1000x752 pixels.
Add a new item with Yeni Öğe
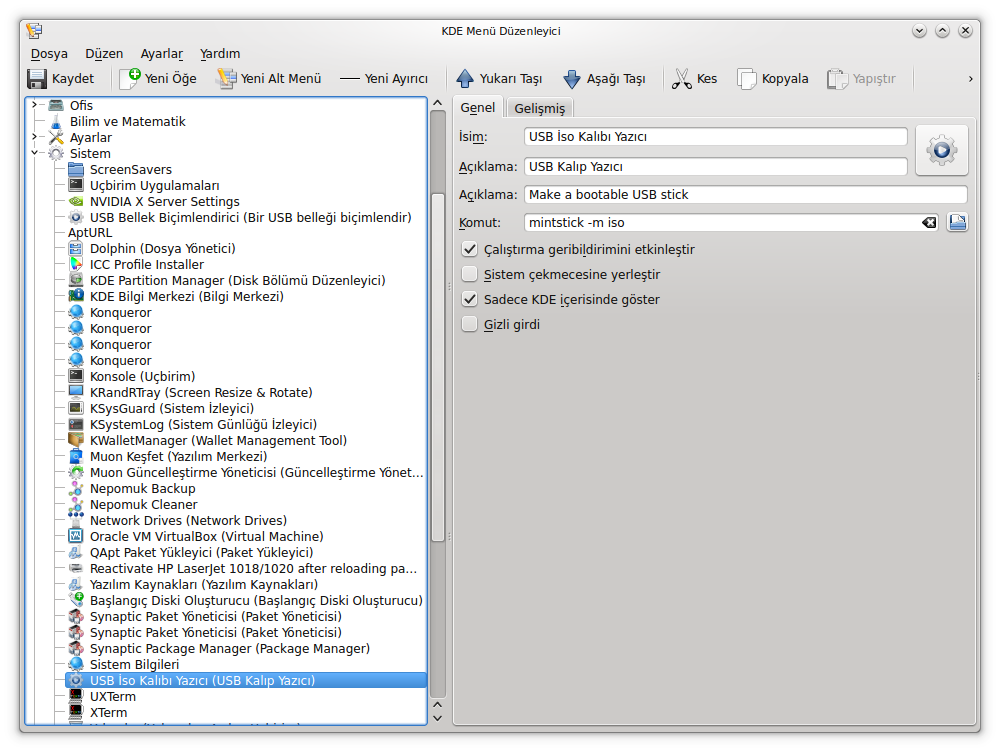[x=158, y=78]
